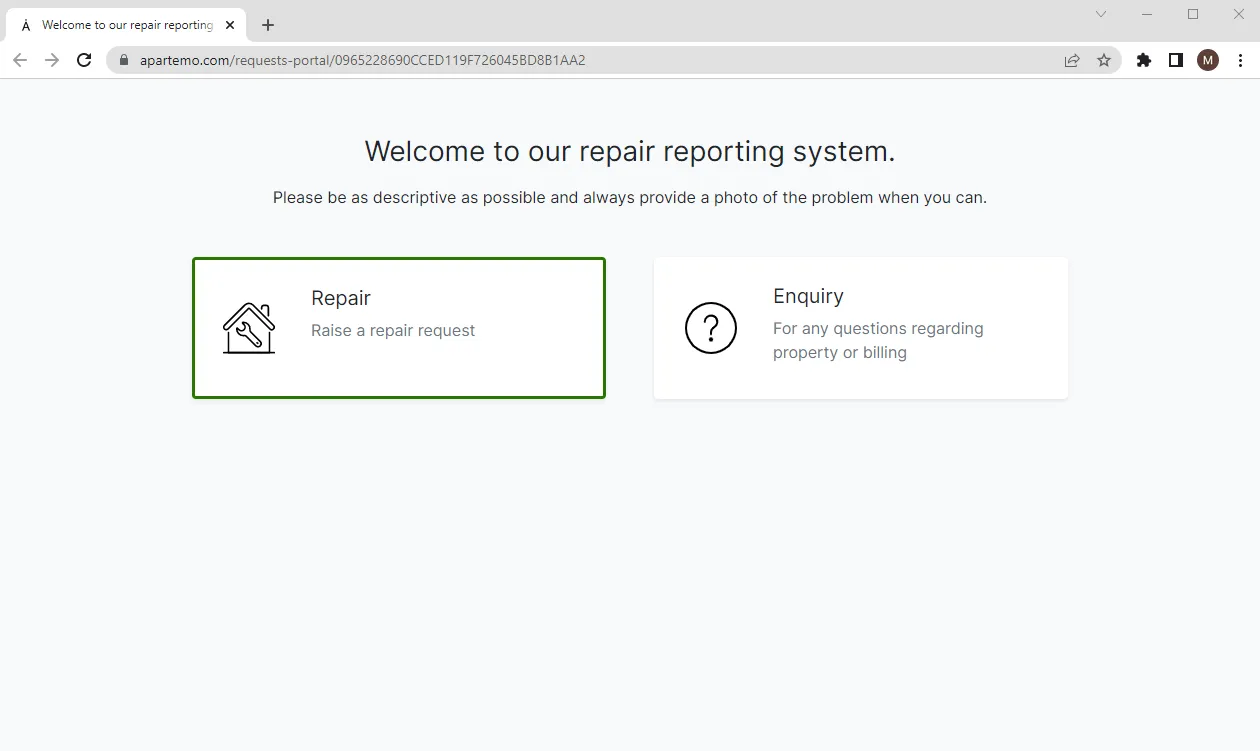Open the chevron dropdown above the window controls
The height and width of the screenshot is (751, 1260).
pyautogui.click(x=1100, y=15)
